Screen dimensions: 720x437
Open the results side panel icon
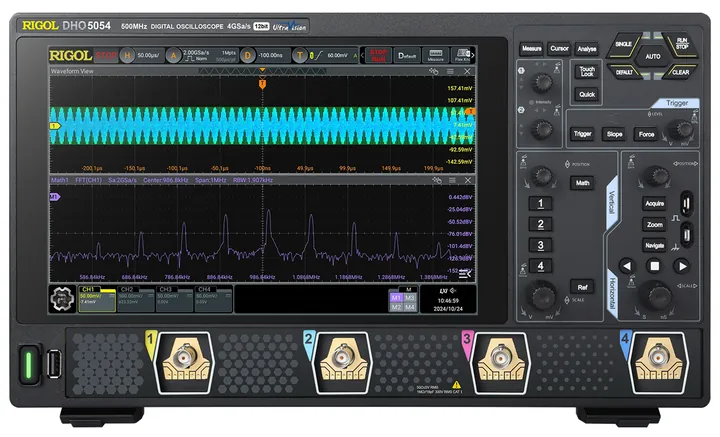tap(465, 274)
